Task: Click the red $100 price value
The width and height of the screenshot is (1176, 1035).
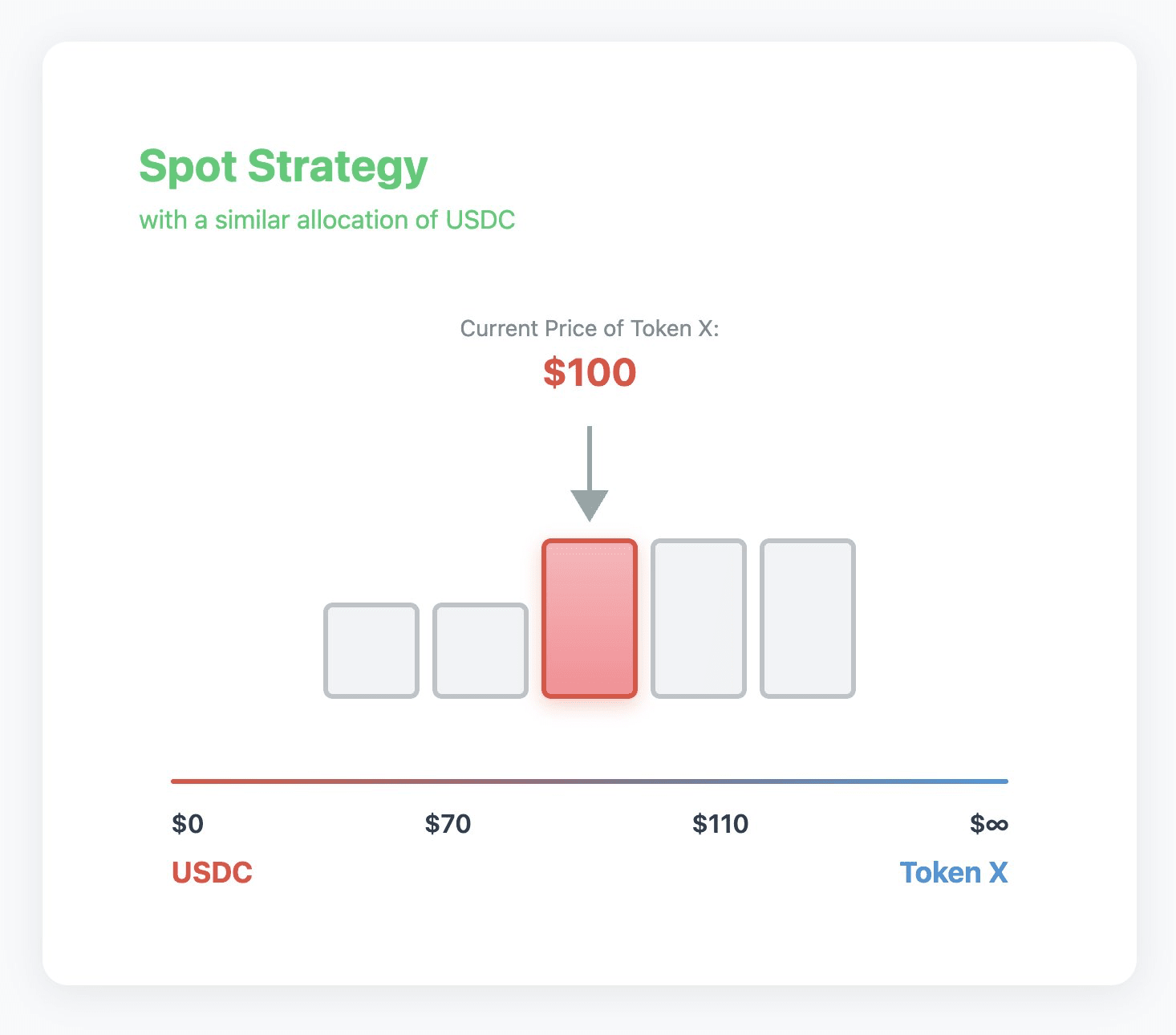Action: [590, 373]
